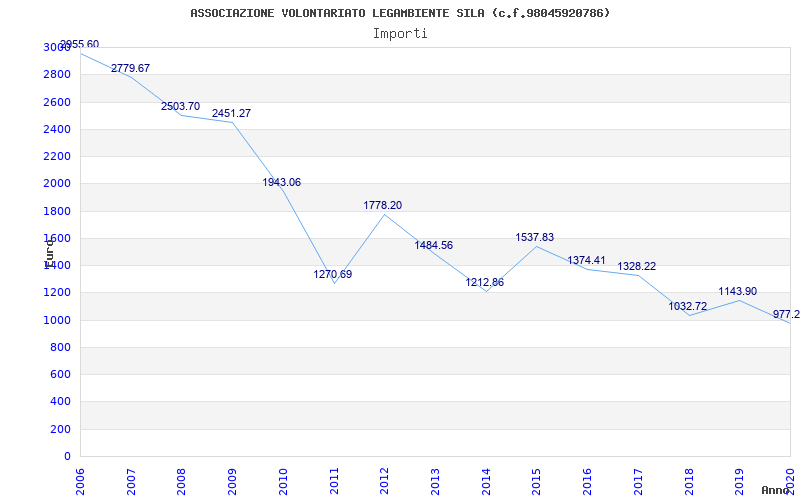Click the 0 value on y-axis
The width and height of the screenshot is (800, 500).
tap(67, 457)
